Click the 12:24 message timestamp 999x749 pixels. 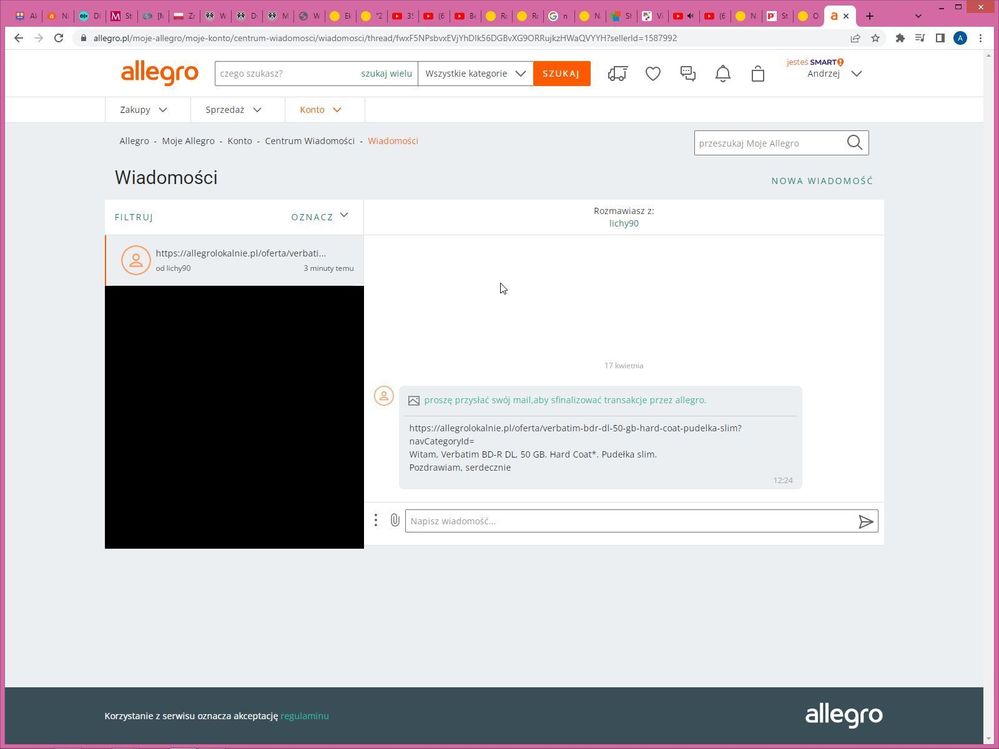(x=783, y=480)
